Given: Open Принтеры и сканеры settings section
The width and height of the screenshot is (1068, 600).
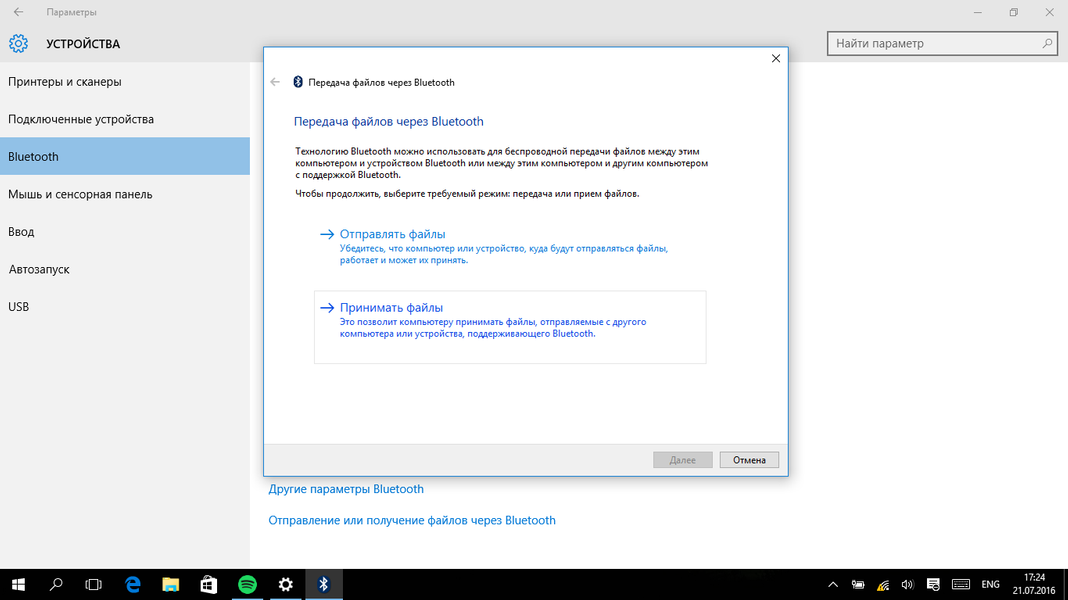Looking at the screenshot, I should tap(125, 82).
